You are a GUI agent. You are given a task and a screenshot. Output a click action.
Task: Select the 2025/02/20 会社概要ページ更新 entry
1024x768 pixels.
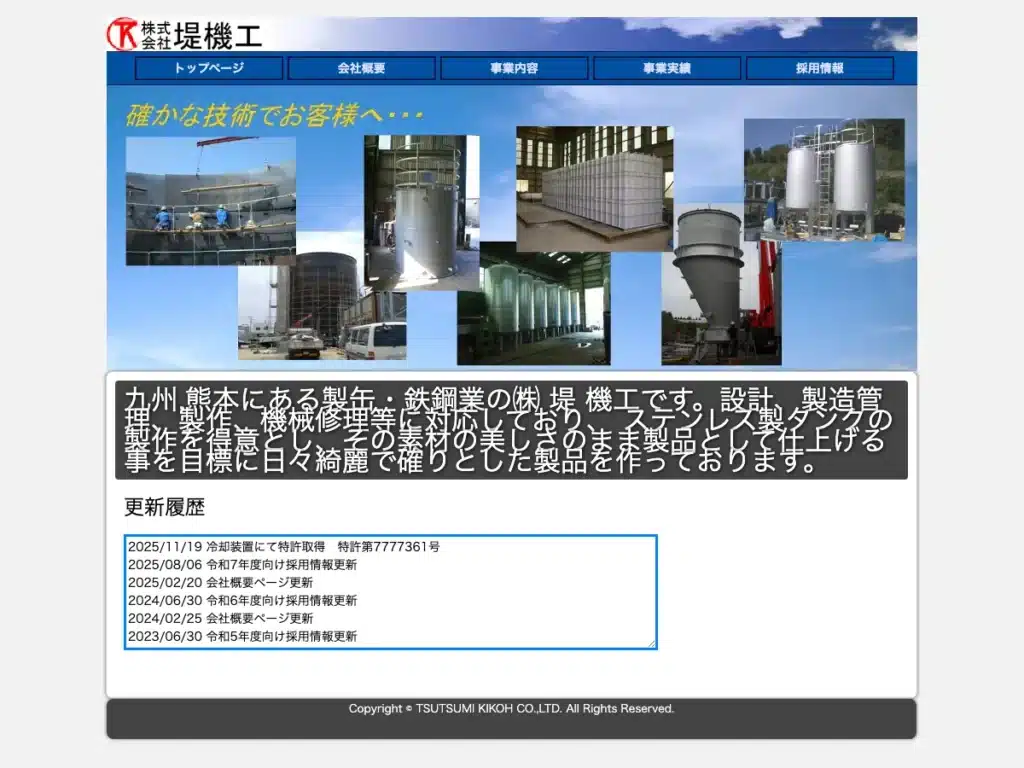pos(220,583)
